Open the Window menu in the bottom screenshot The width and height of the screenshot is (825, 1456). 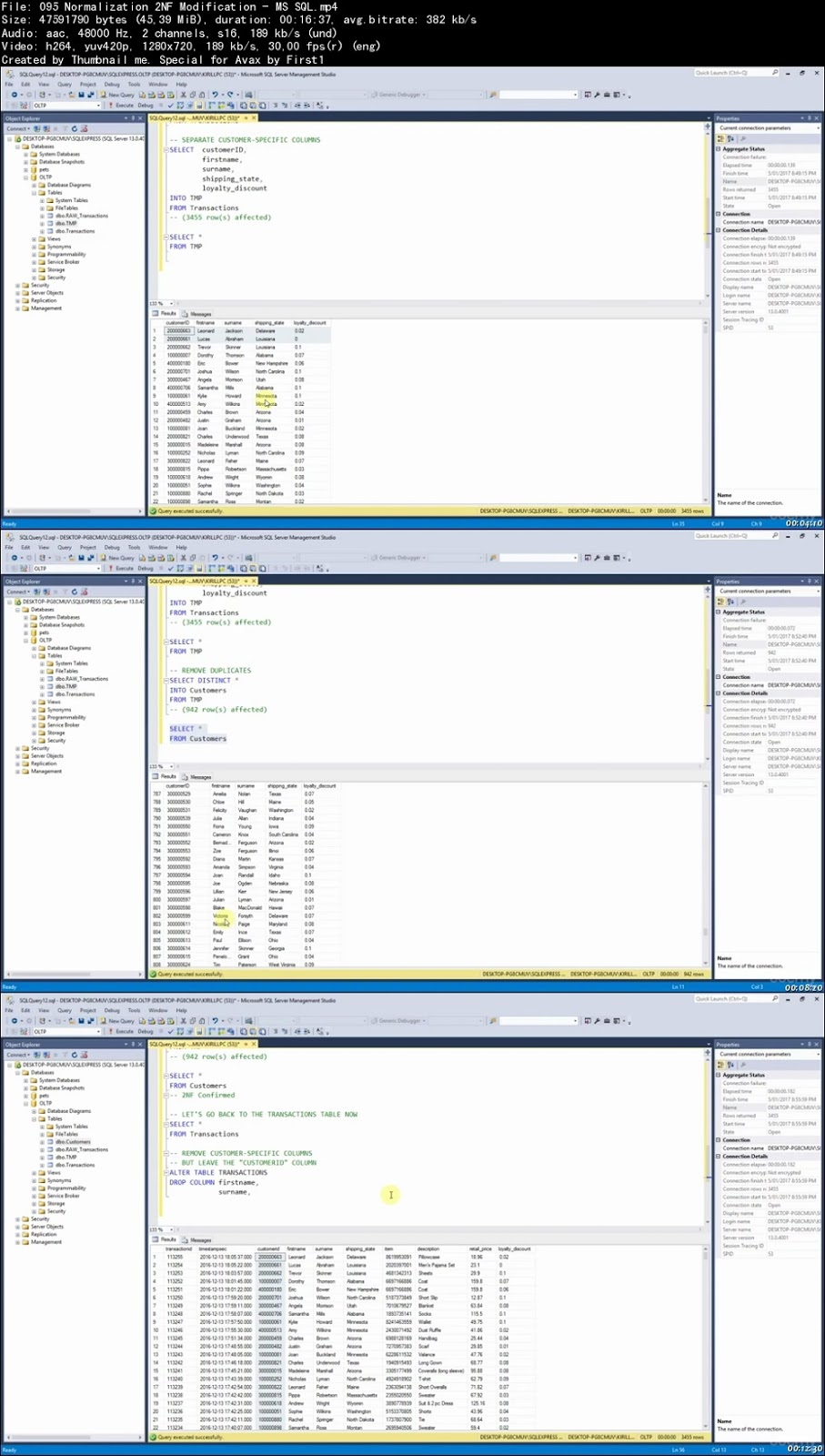pyautogui.click(x=158, y=1011)
